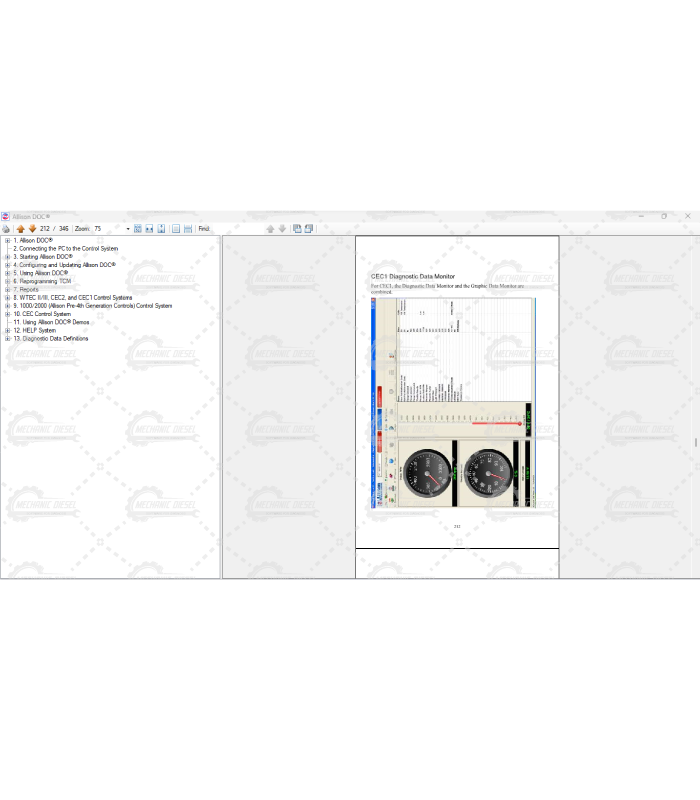This screenshot has width=700, height=800.
Task: Click the current page number field
Action: [44, 229]
